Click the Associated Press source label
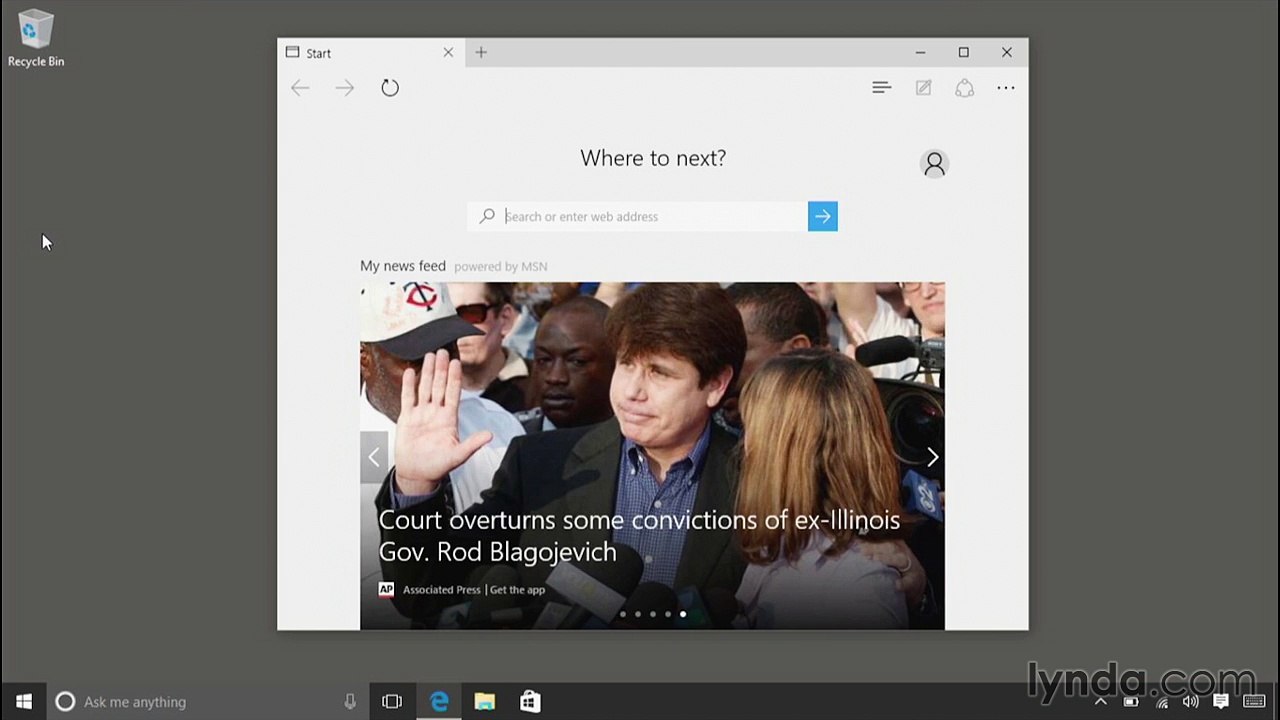Image resolution: width=1280 pixels, height=720 pixels. [442, 590]
